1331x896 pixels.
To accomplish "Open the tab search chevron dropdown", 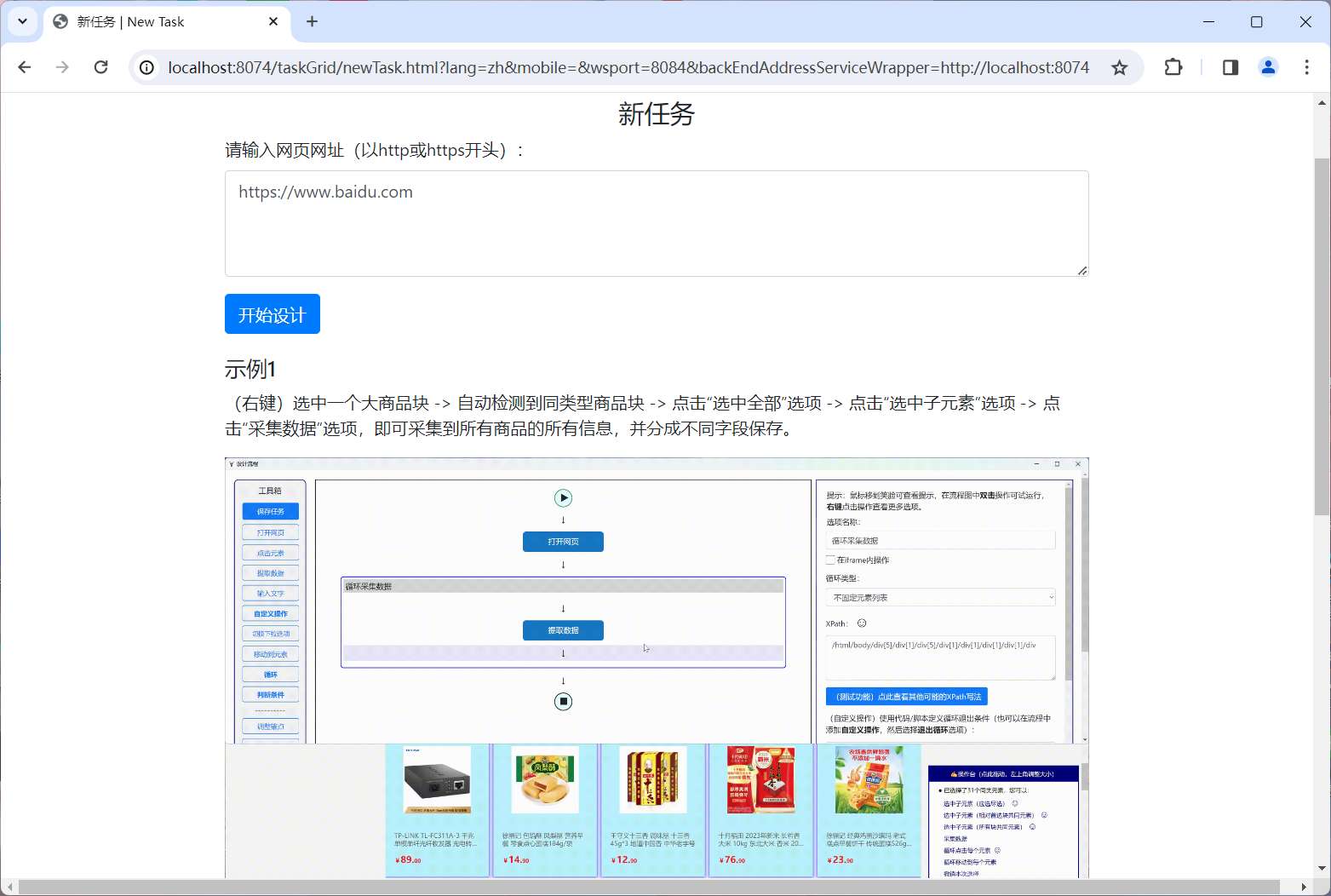I will point(22,21).
